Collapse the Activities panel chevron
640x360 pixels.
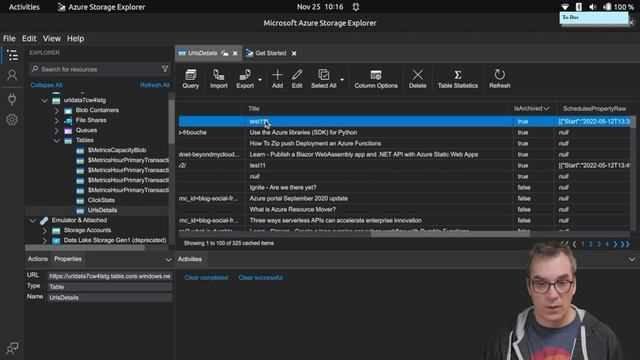pos(632,260)
